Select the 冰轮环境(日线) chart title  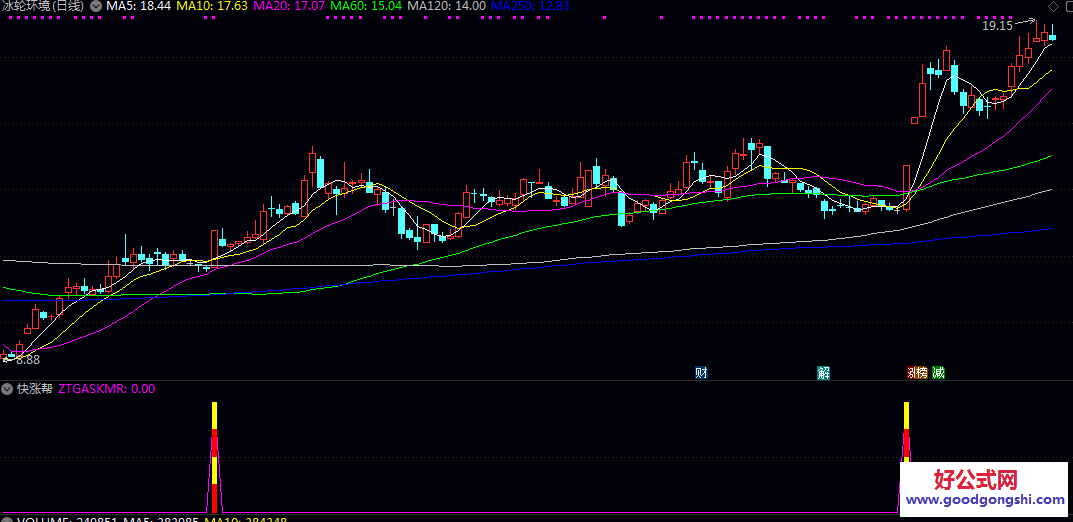[43, 6]
